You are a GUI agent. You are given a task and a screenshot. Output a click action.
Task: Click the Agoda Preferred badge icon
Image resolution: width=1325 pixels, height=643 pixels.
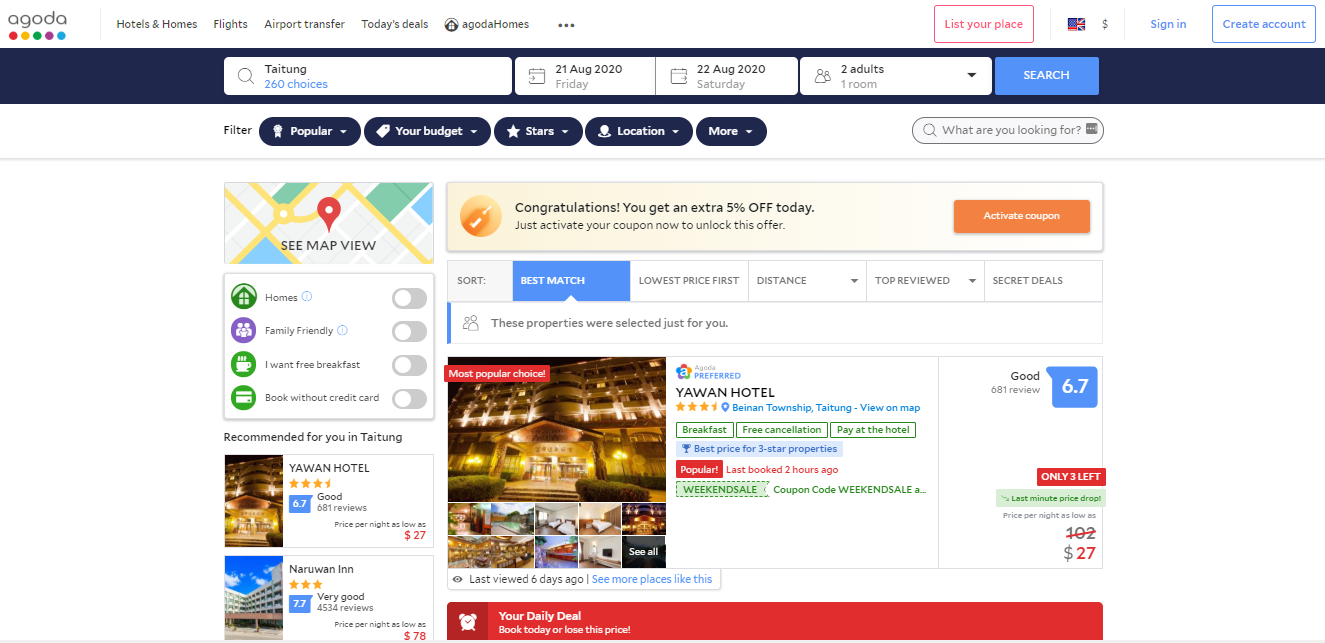coord(684,372)
